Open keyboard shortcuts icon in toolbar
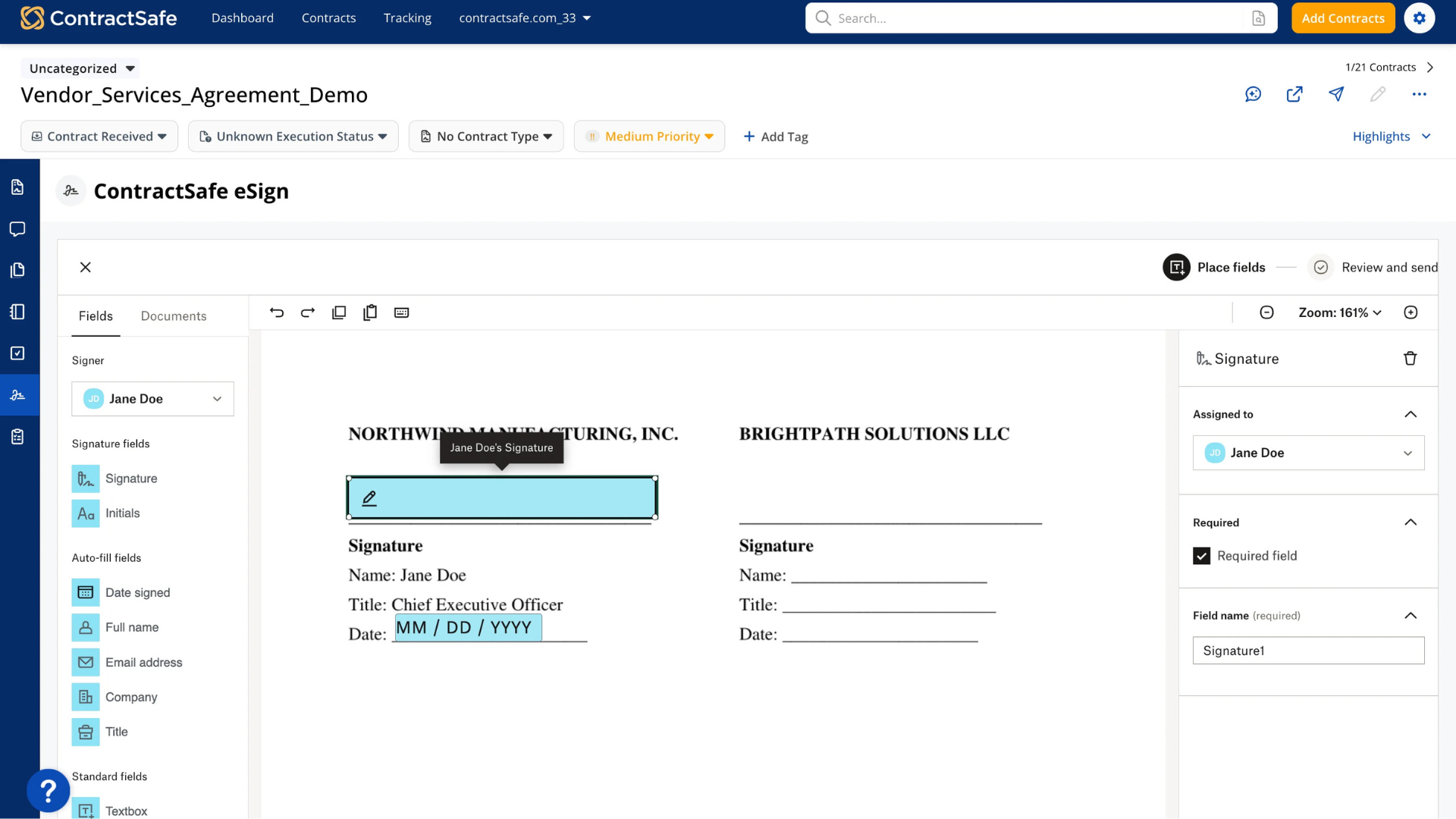 (x=402, y=312)
